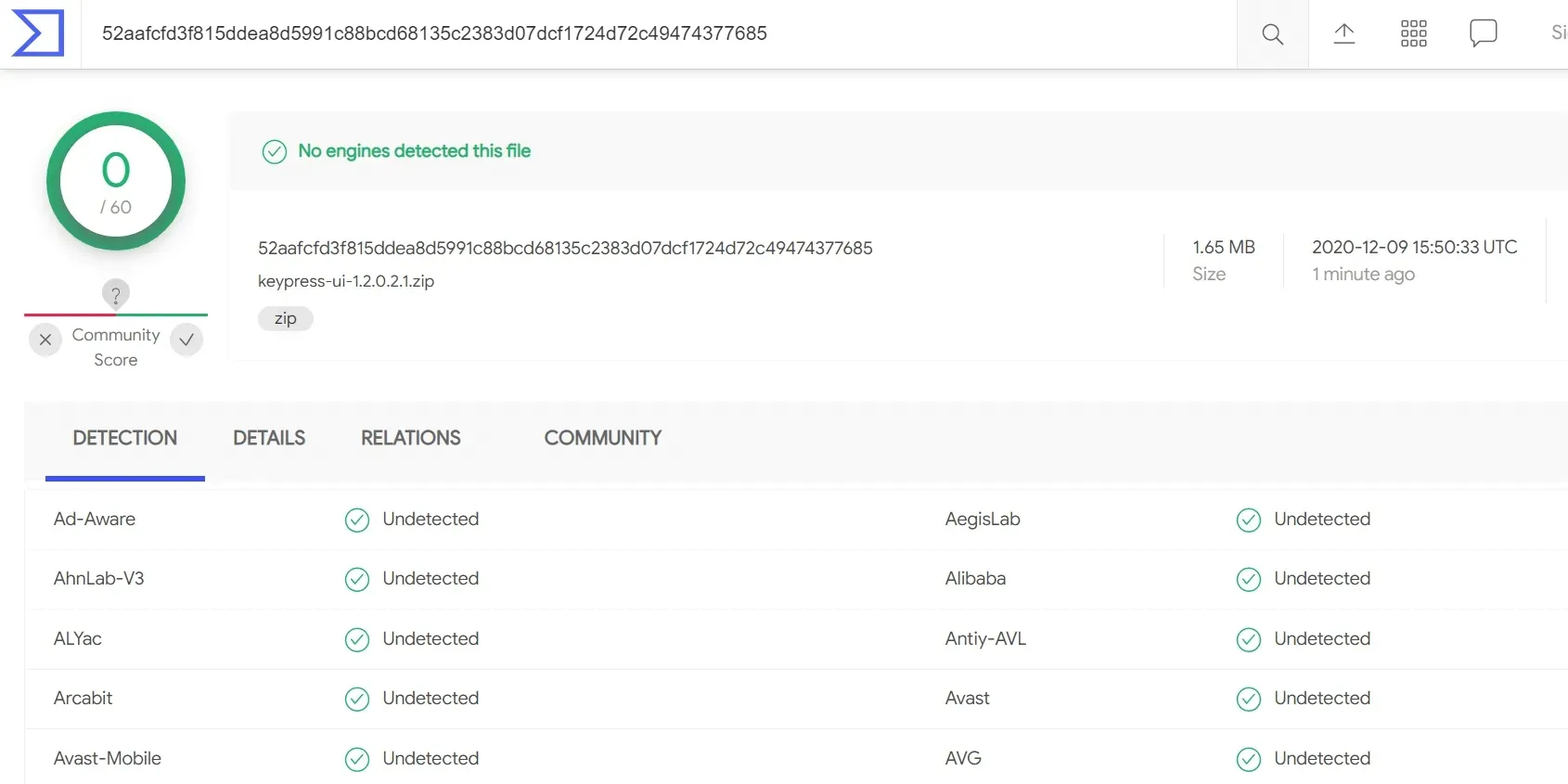Click the hash in the search field

(434, 33)
